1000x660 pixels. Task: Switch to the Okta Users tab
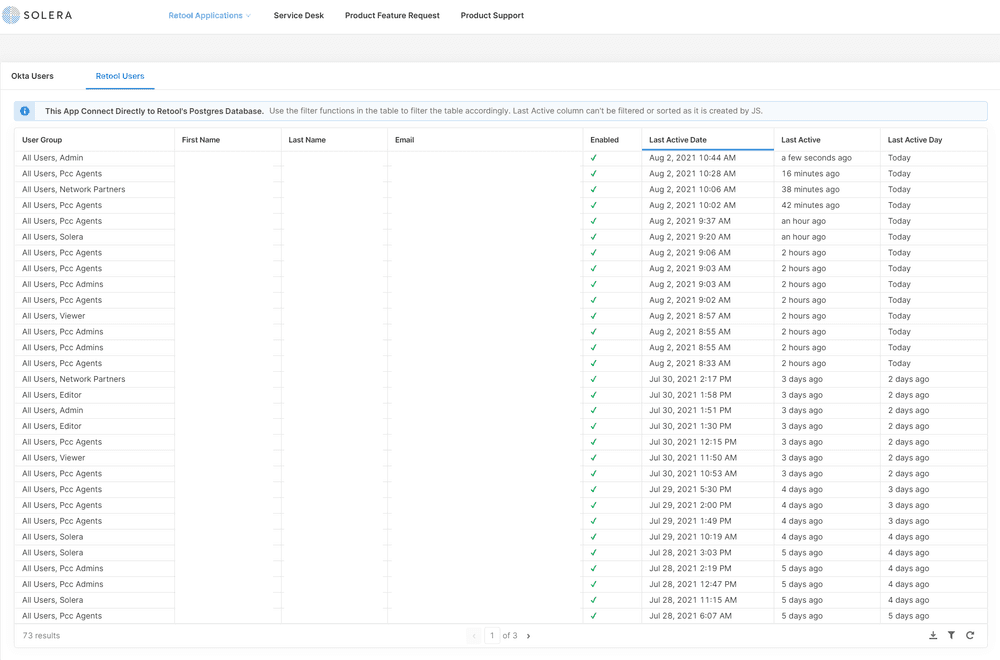click(x=32, y=75)
